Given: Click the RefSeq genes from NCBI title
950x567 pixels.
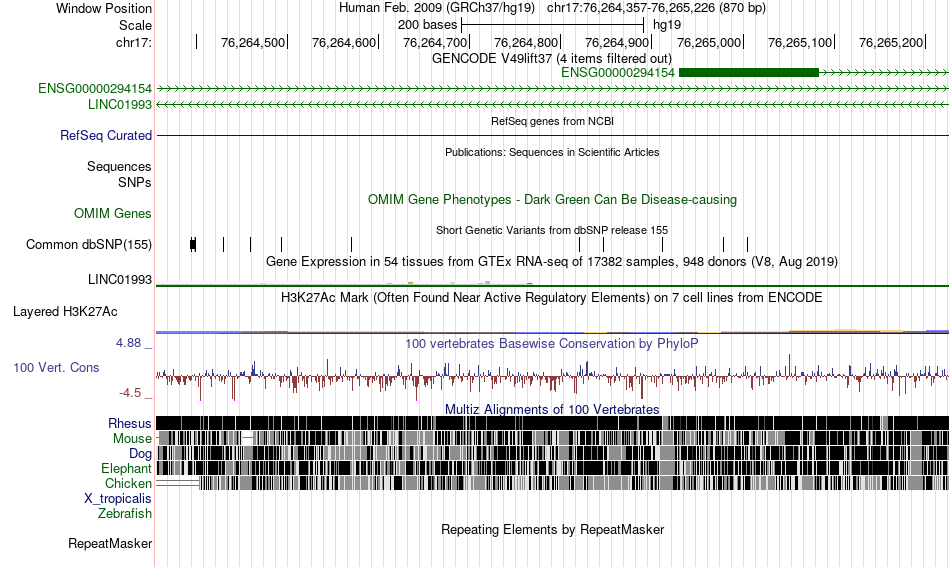Looking at the screenshot, I should point(552,121).
